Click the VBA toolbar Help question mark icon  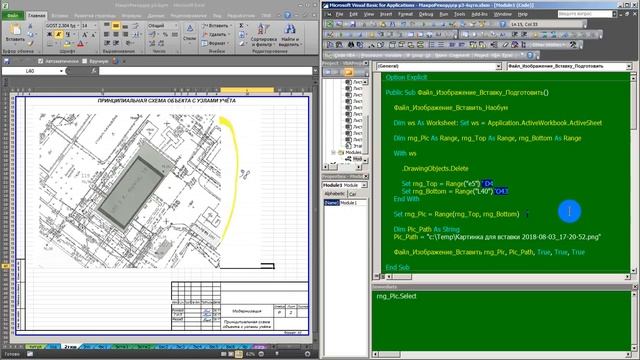click(x=503, y=24)
